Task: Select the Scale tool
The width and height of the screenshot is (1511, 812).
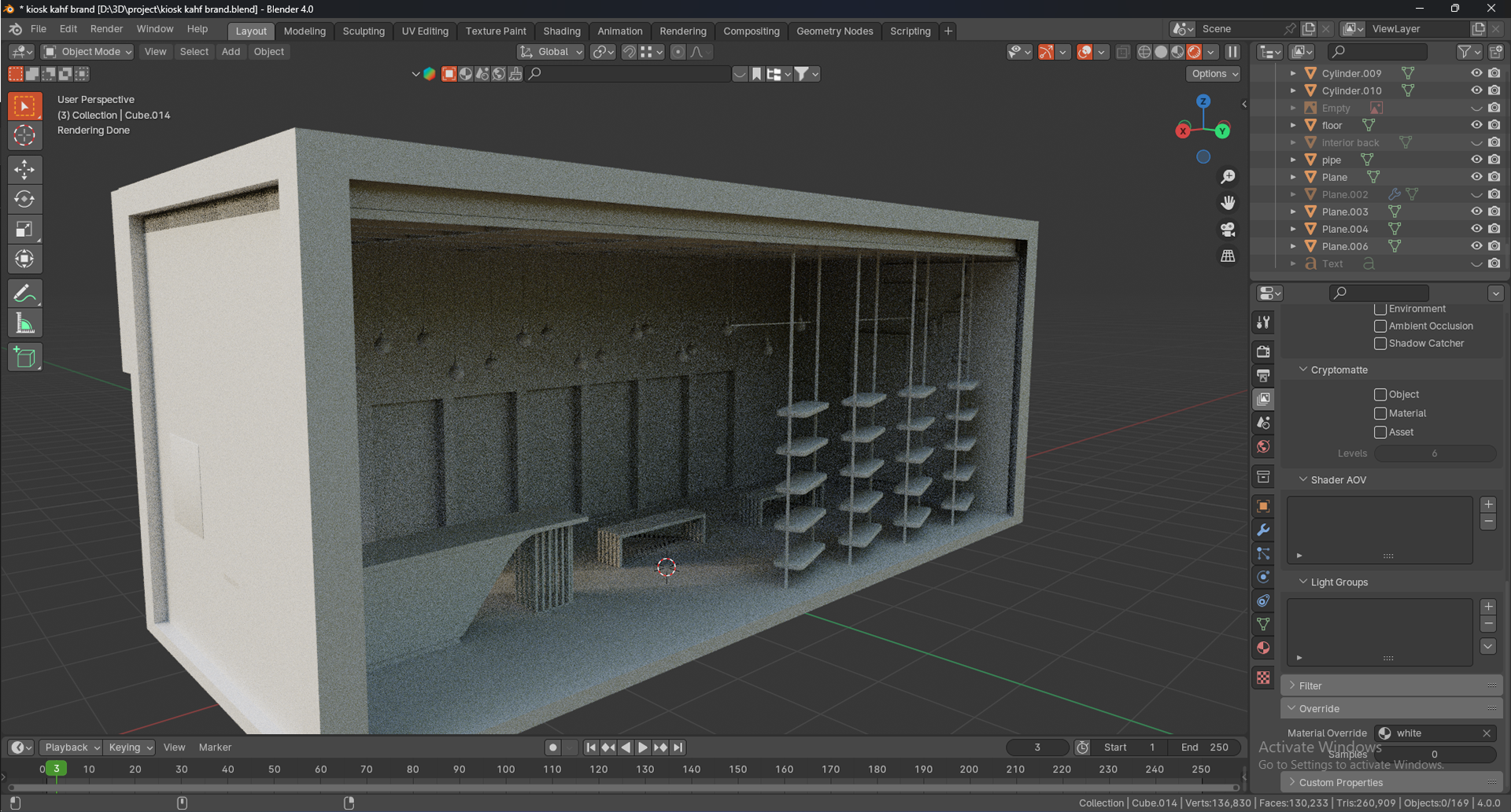Action: pyautogui.click(x=24, y=229)
